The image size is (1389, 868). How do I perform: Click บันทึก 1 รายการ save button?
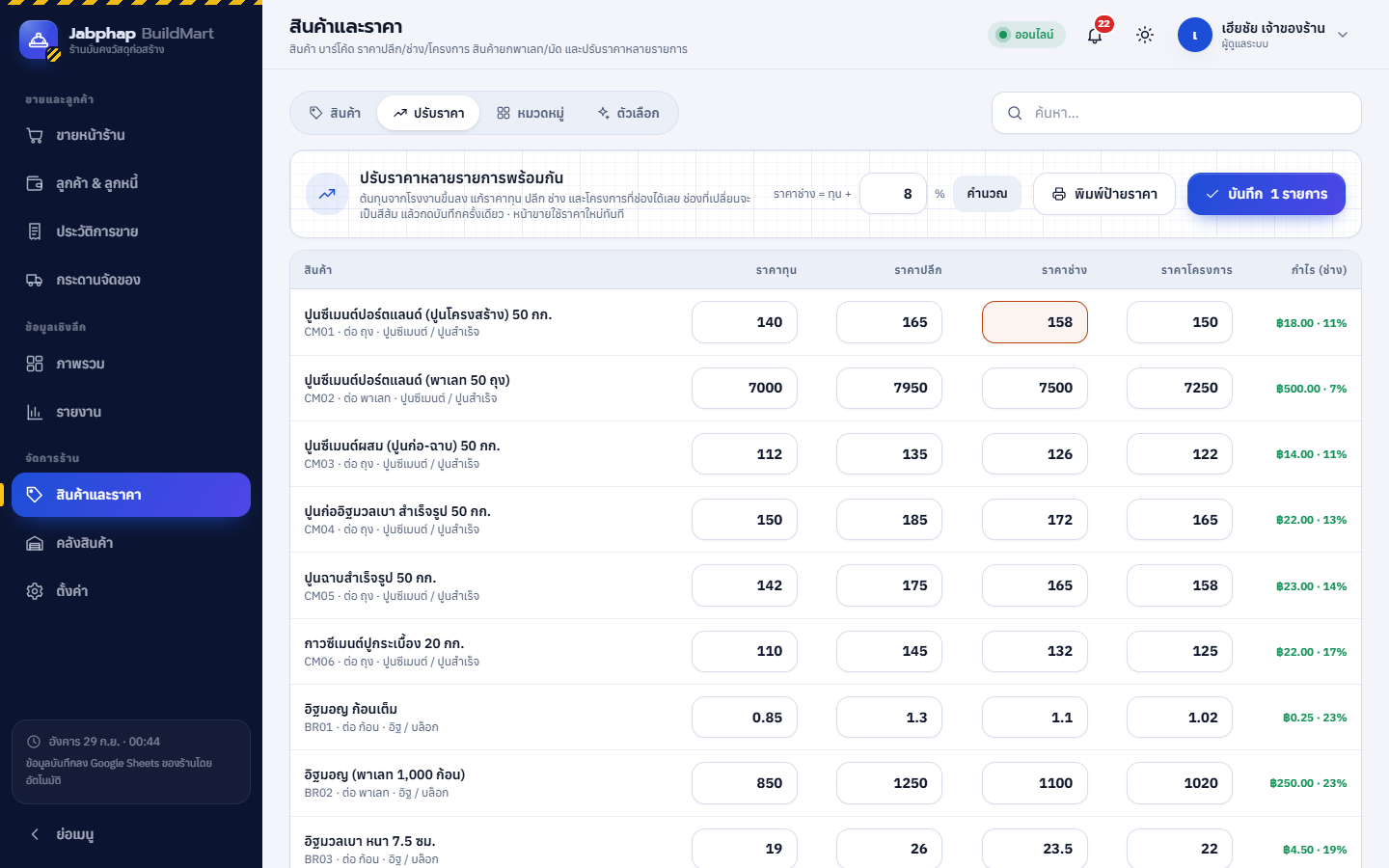coord(1266,194)
